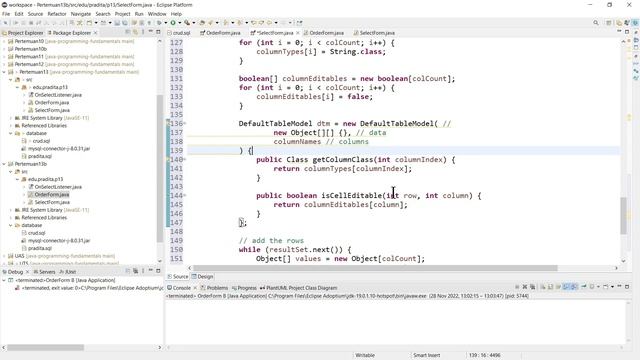Image resolution: width=640 pixels, height=360 pixels.
Task: Expand the Pertemuan10 project node
Action: (x=4, y=41)
